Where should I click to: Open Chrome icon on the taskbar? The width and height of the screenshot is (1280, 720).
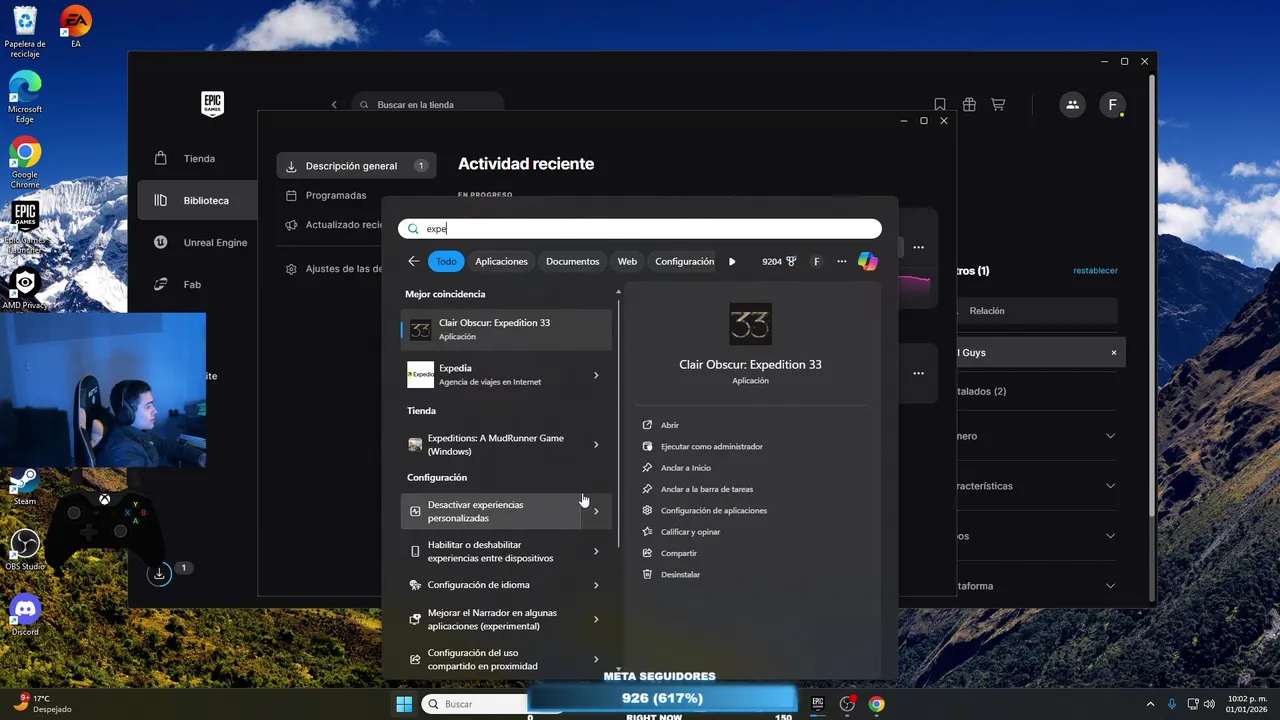click(x=876, y=704)
